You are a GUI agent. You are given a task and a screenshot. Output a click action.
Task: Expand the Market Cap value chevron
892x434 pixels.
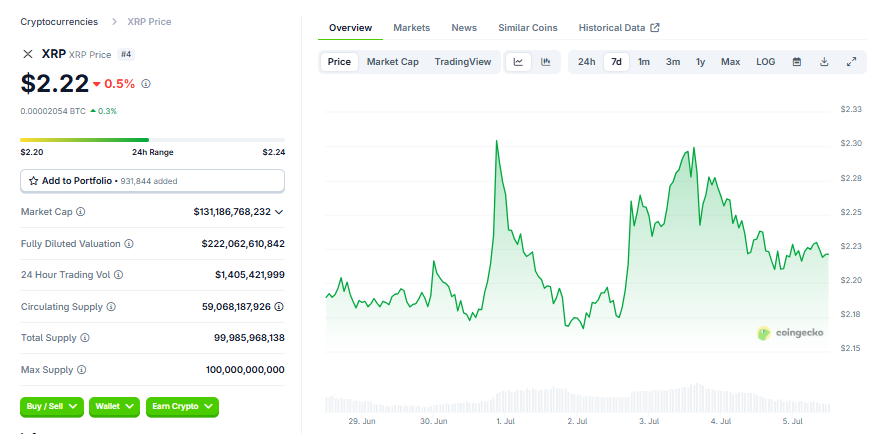coord(279,212)
